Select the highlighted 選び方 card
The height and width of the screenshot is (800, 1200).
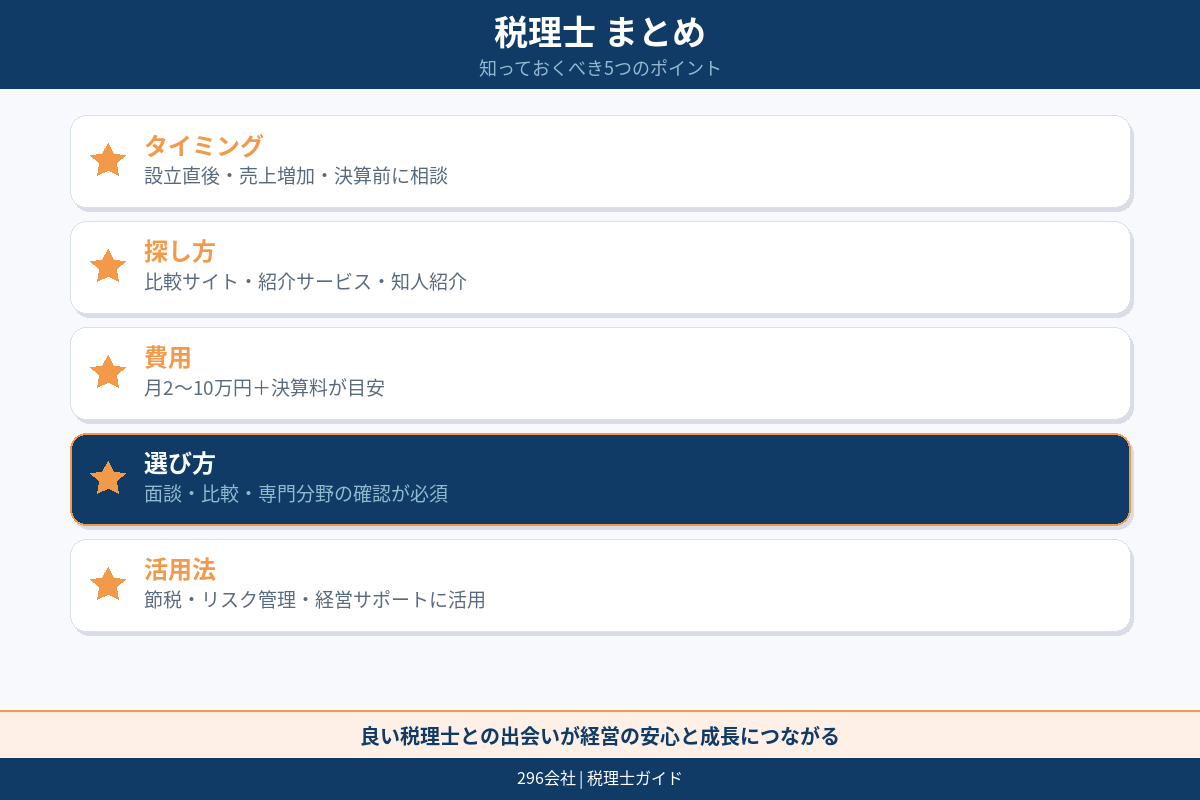click(x=600, y=478)
